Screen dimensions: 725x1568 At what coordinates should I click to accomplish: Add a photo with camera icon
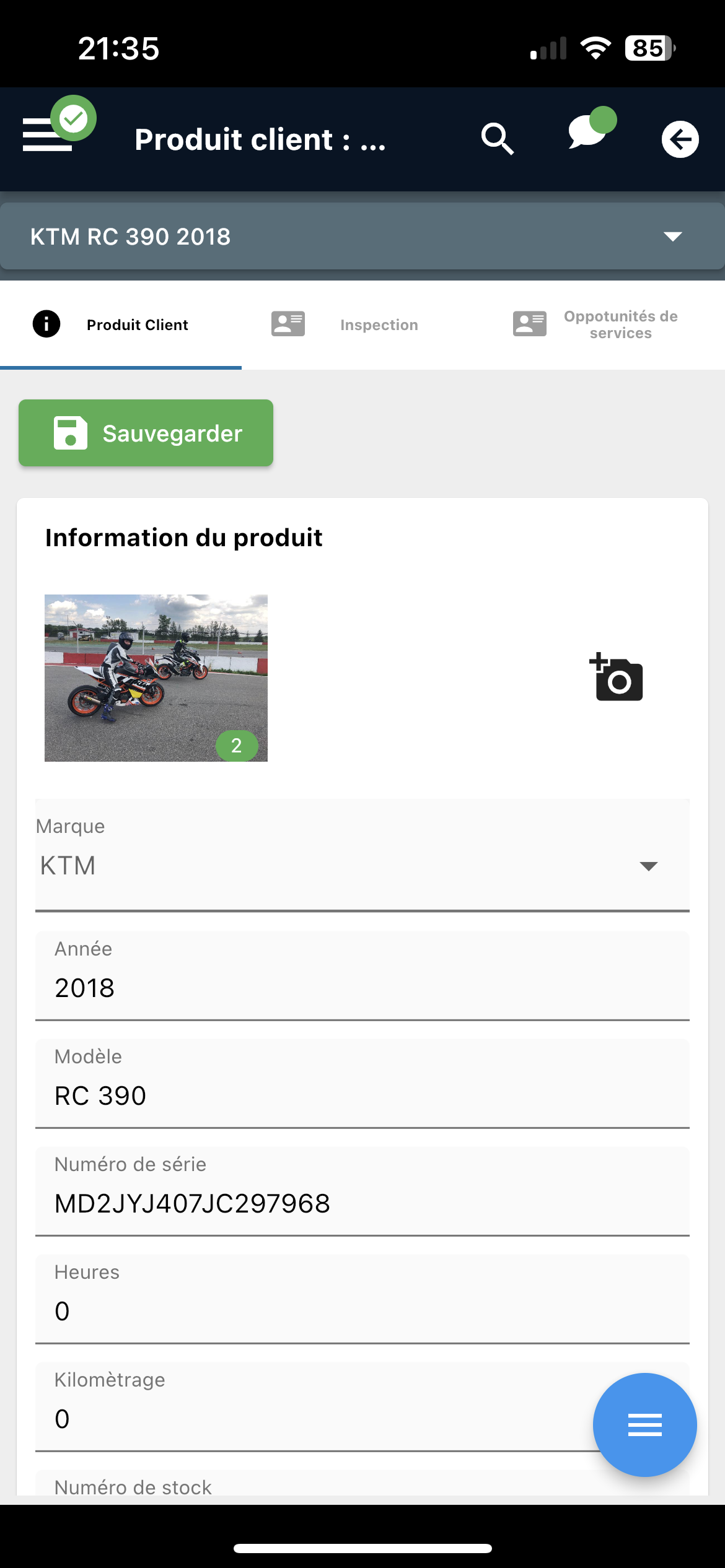pos(616,677)
